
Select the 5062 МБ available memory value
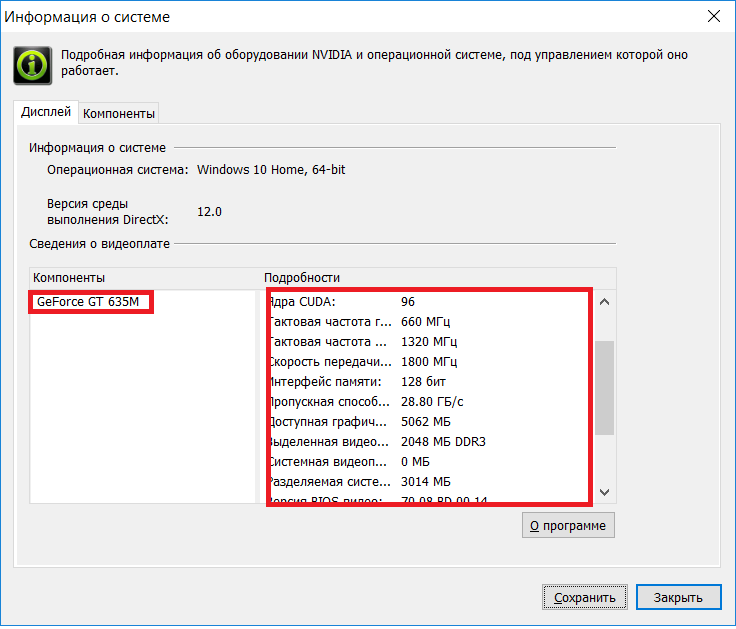(426, 422)
